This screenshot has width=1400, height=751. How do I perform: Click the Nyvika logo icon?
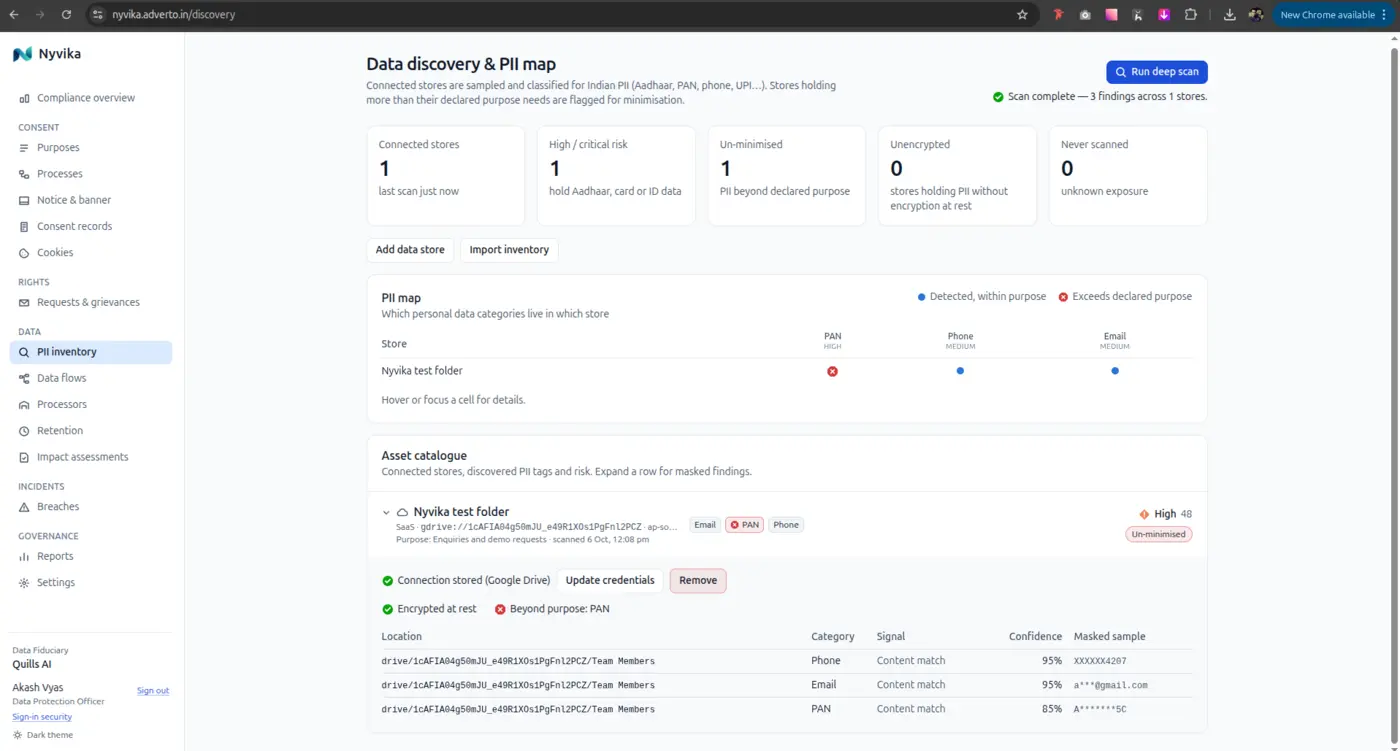[22, 54]
